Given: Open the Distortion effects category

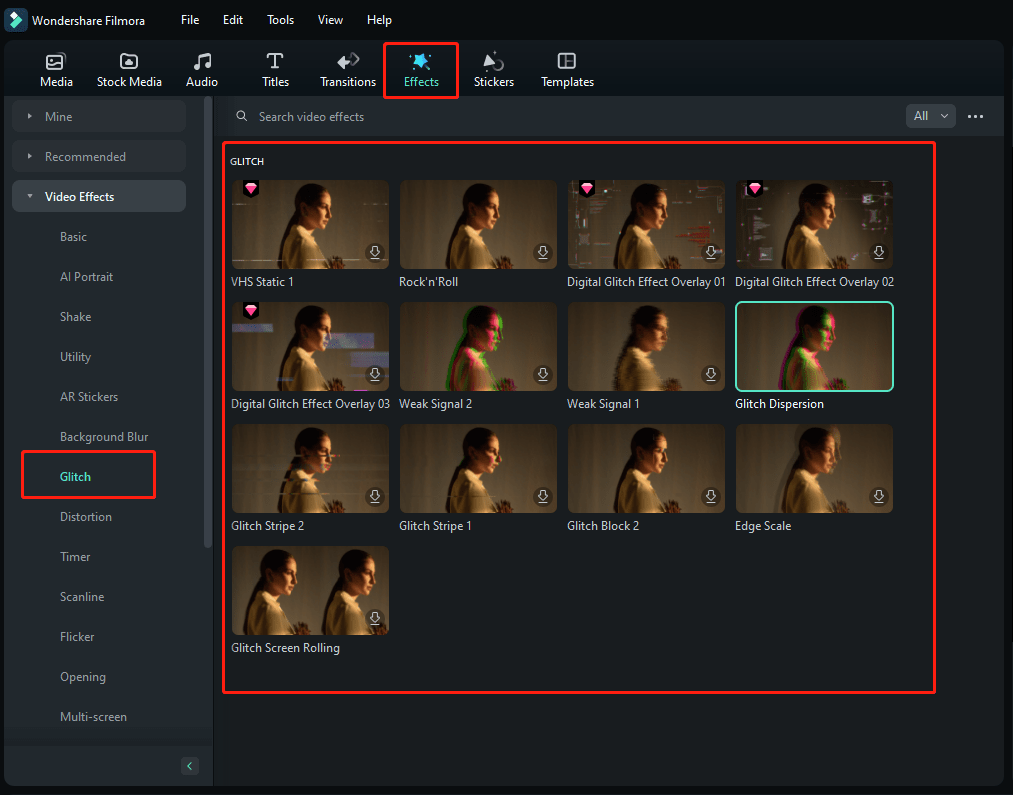Looking at the screenshot, I should pyautogui.click(x=86, y=516).
